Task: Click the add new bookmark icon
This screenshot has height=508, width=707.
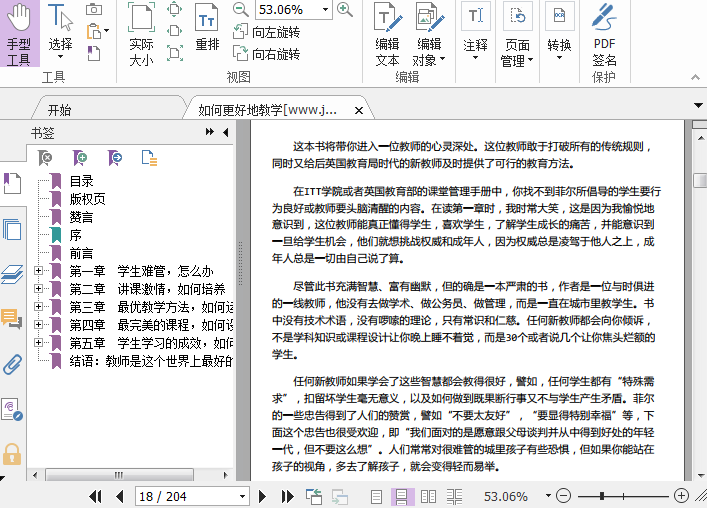Action: tap(80, 157)
